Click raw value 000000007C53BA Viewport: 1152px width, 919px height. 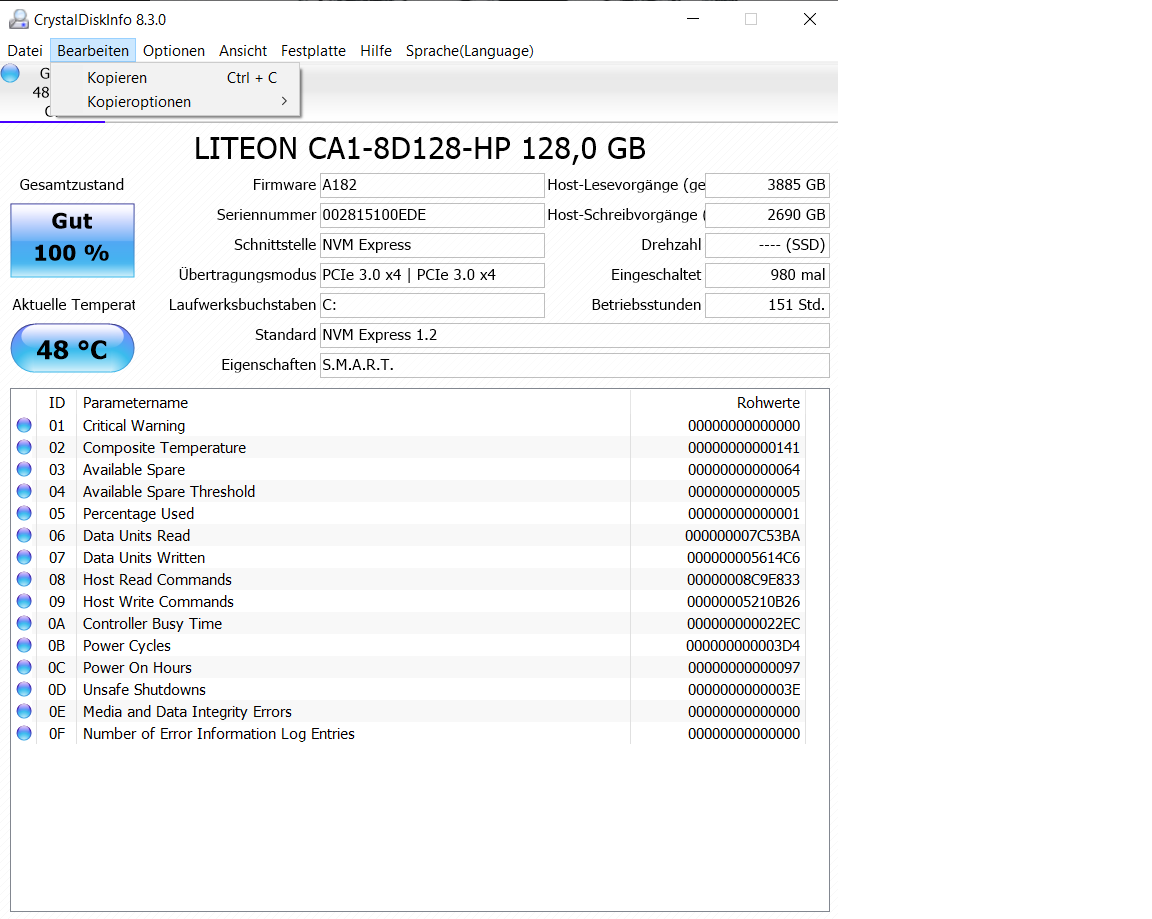tap(743, 536)
